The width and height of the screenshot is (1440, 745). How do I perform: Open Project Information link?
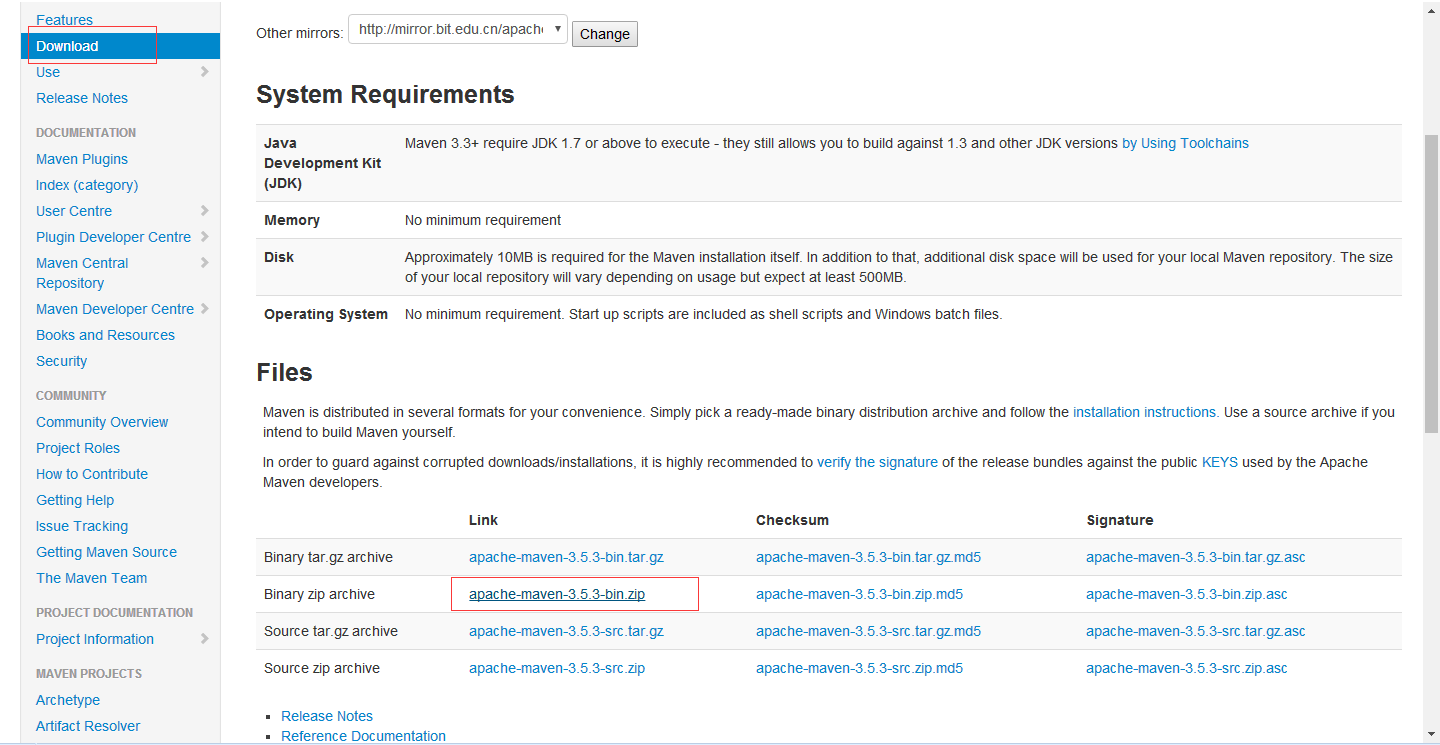click(95, 639)
